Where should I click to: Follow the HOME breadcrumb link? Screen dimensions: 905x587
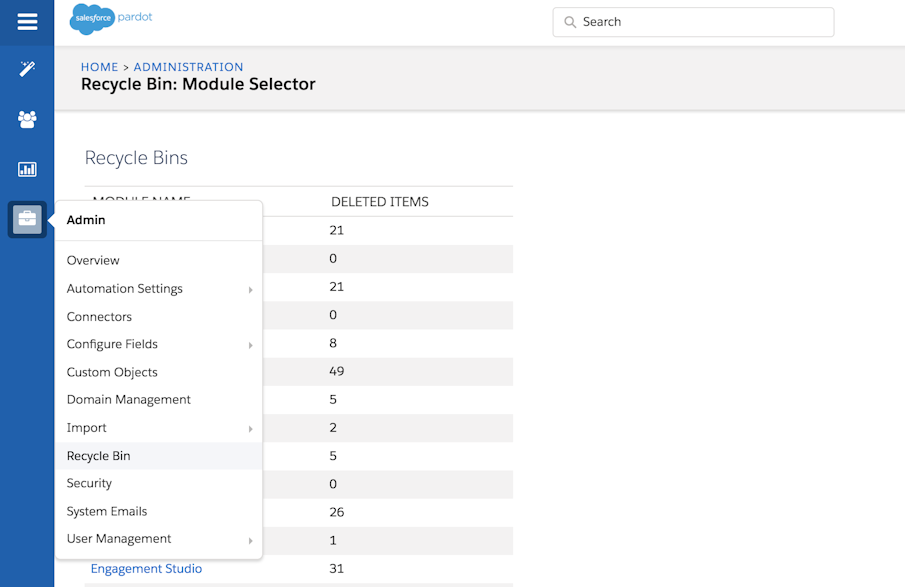pyautogui.click(x=99, y=67)
